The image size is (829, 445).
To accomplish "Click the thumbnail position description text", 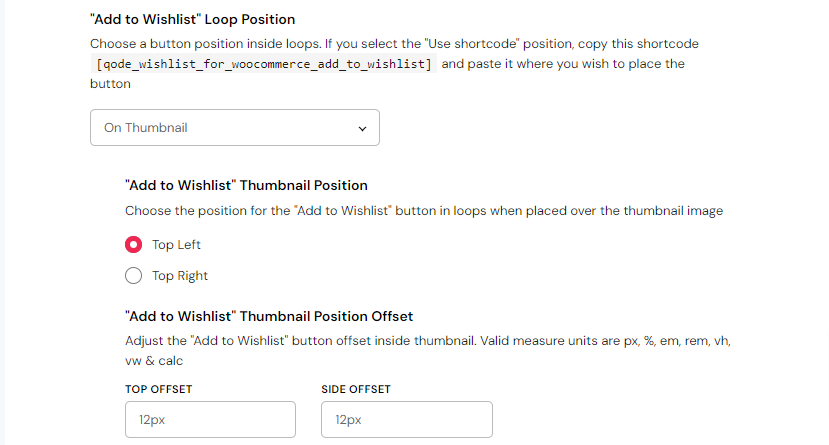I will point(423,211).
